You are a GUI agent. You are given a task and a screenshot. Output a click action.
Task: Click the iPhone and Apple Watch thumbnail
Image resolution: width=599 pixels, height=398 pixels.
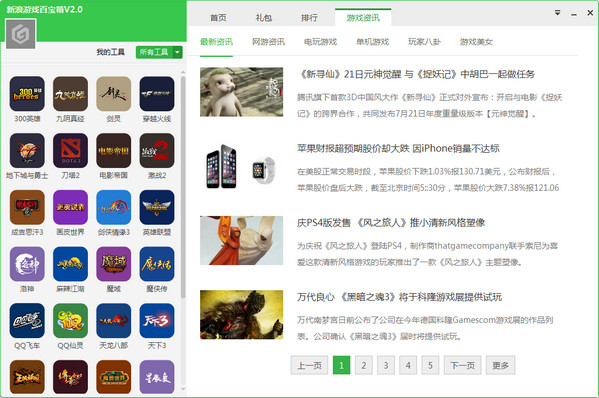[241, 166]
